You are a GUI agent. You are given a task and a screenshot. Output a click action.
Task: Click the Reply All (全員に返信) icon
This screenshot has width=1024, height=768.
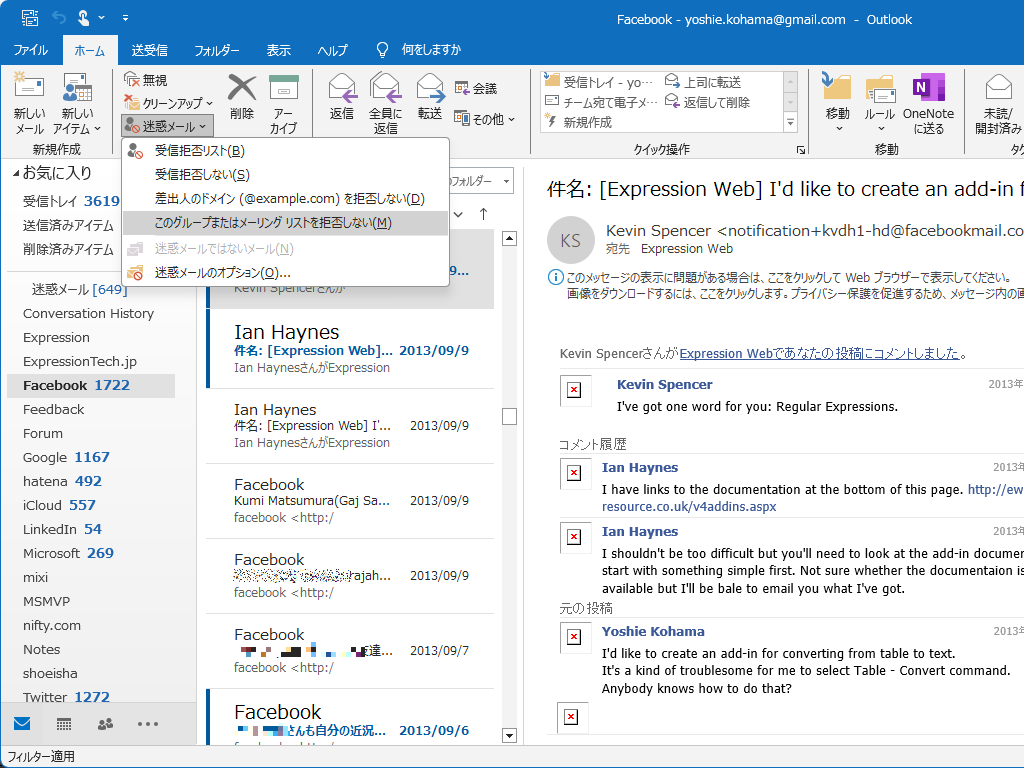385,88
